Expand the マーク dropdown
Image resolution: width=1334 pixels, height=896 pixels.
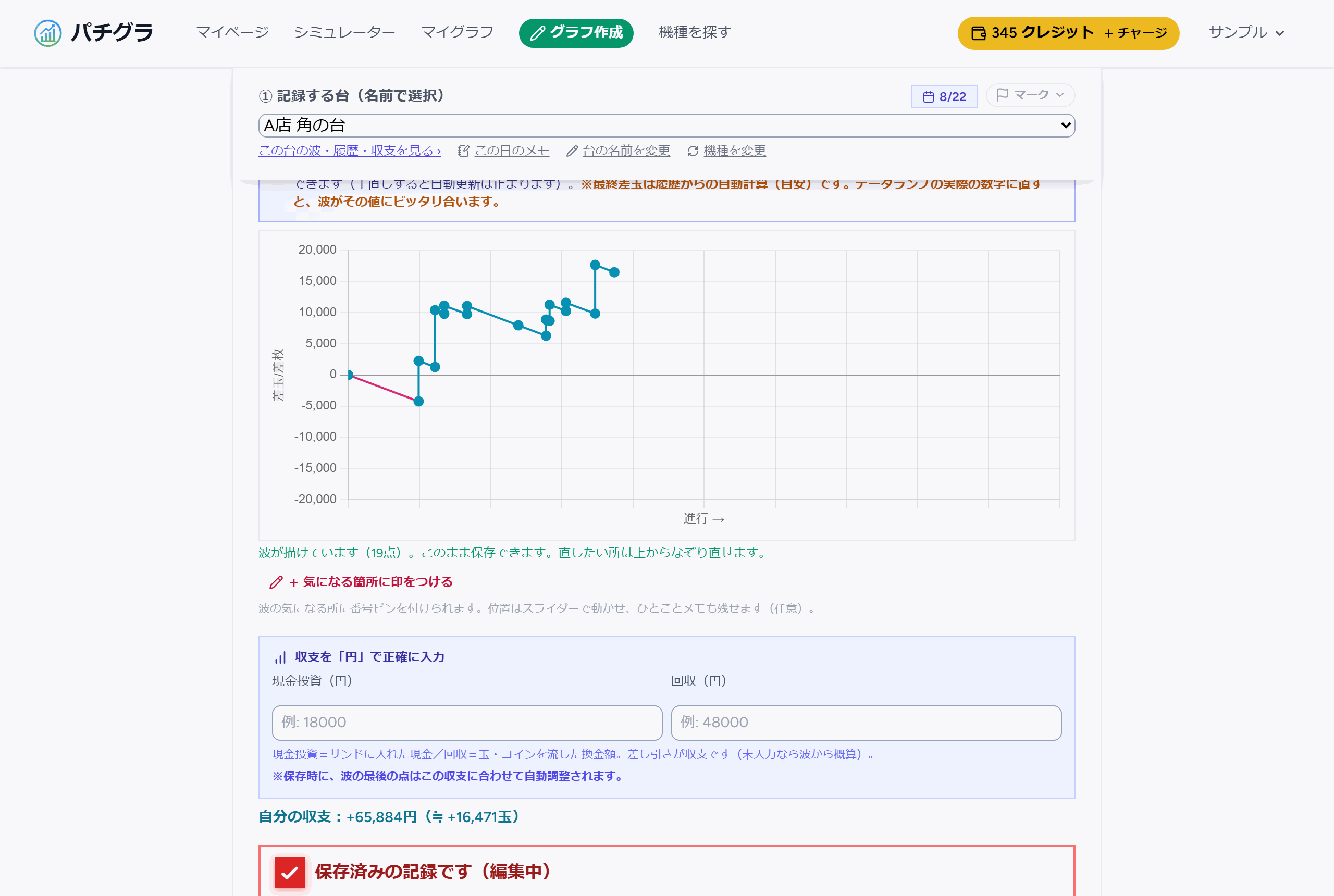coord(1030,95)
